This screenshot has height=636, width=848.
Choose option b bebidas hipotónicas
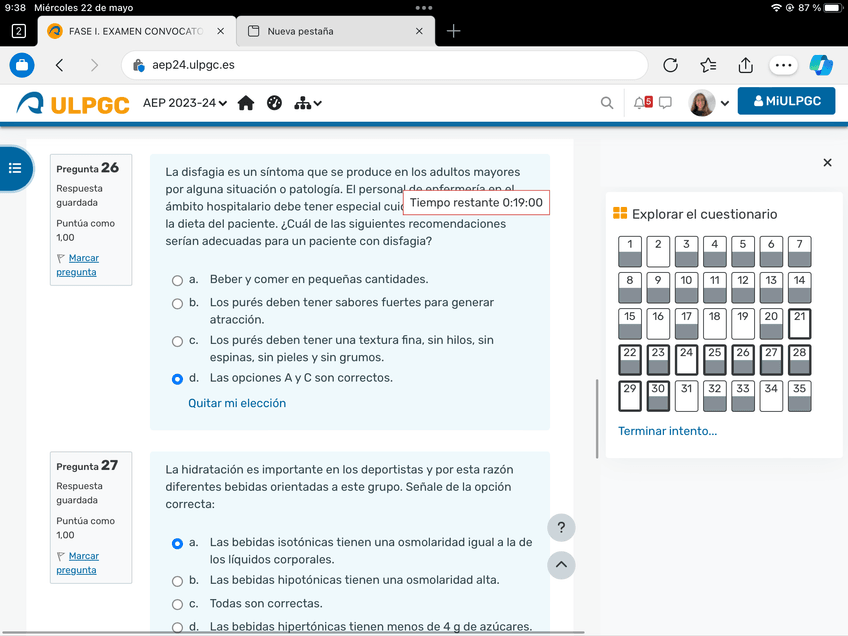tap(177, 581)
